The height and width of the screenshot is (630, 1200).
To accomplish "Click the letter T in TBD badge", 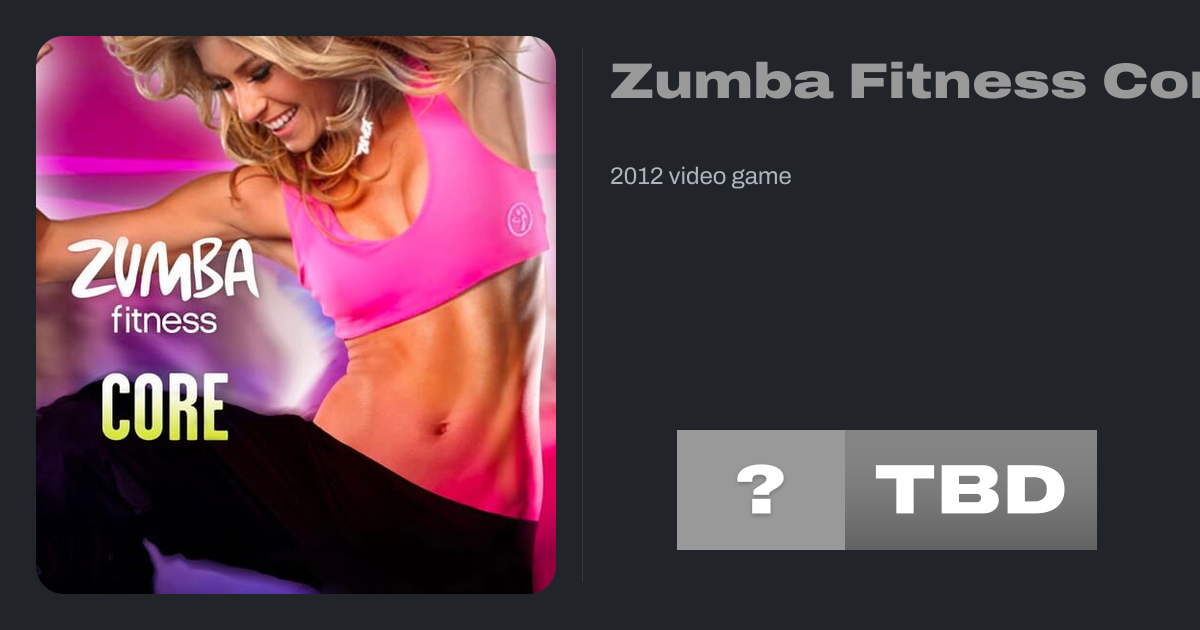I will click(x=902, y=490).
